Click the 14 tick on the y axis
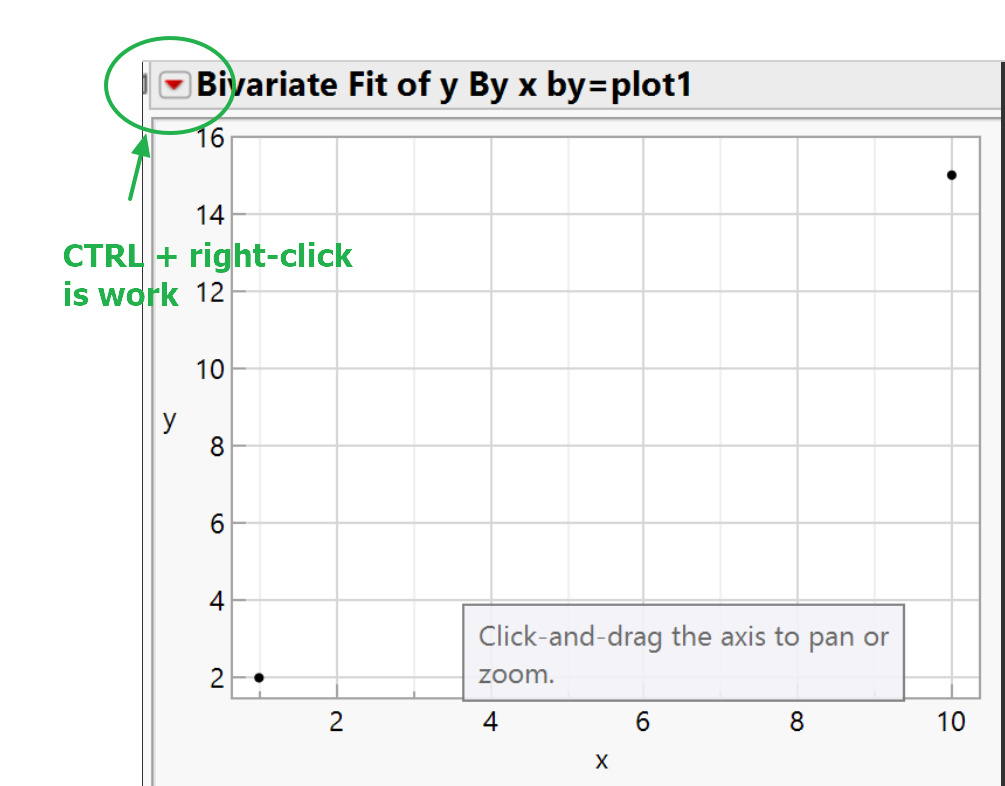1005x786 pixels. click(x=210, y=214)
